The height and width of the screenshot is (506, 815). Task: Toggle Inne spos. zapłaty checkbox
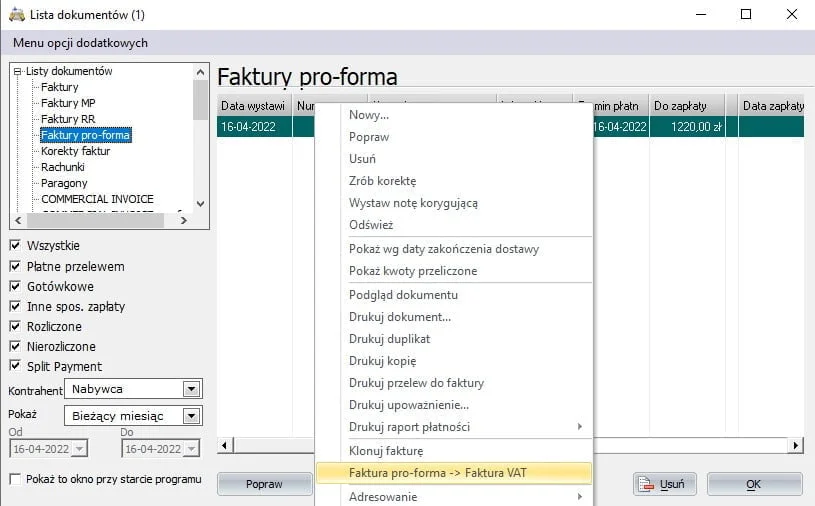click(15, 307)
